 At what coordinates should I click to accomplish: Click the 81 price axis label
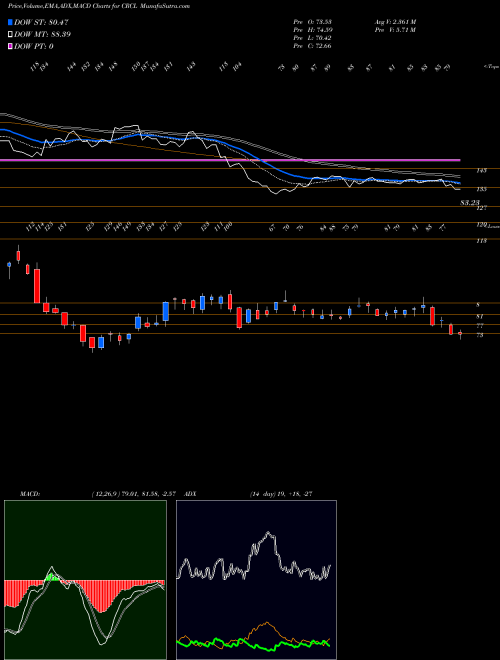click(479, 316)
